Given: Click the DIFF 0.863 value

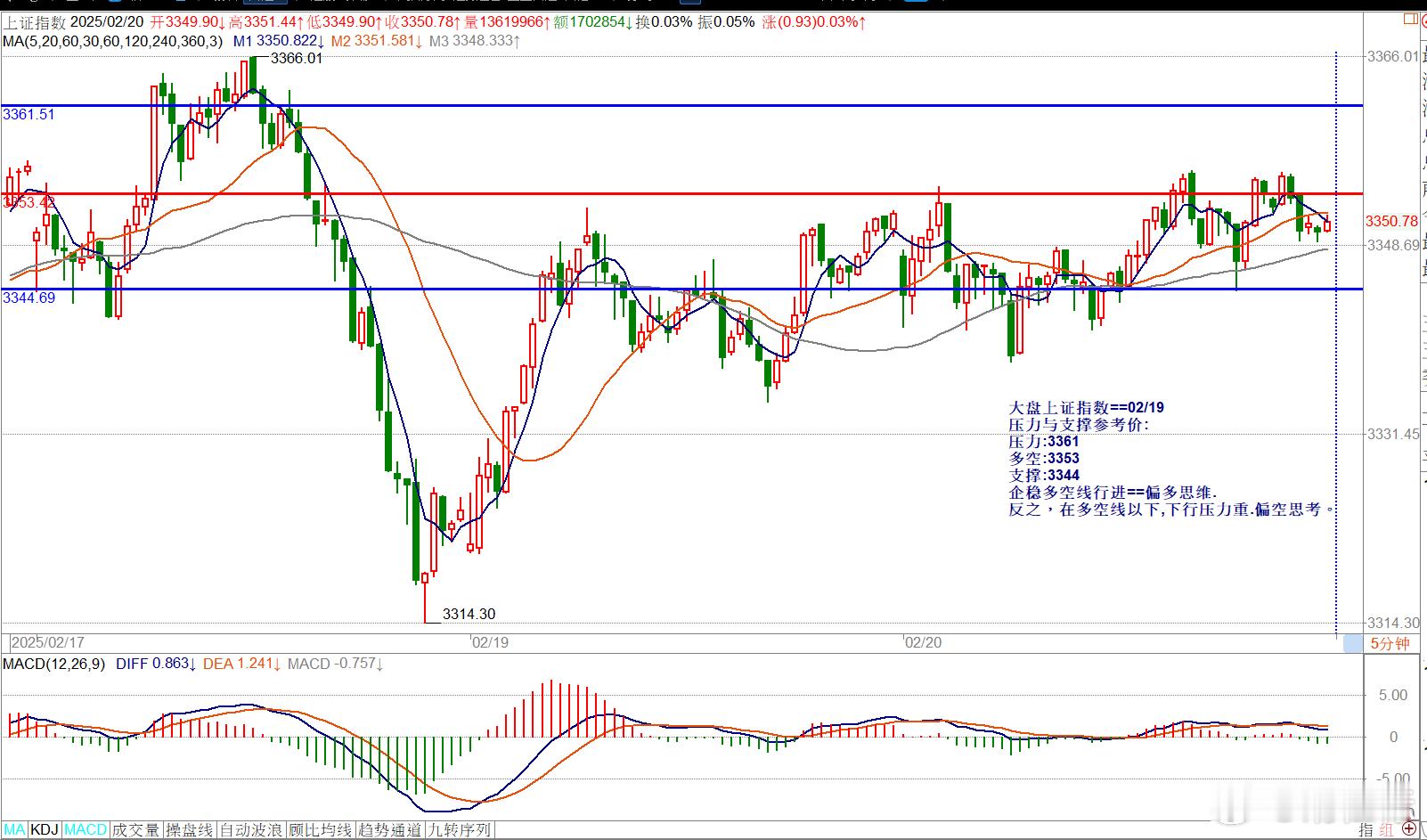Looking at the screenshot, I should (x=157, y=664).
